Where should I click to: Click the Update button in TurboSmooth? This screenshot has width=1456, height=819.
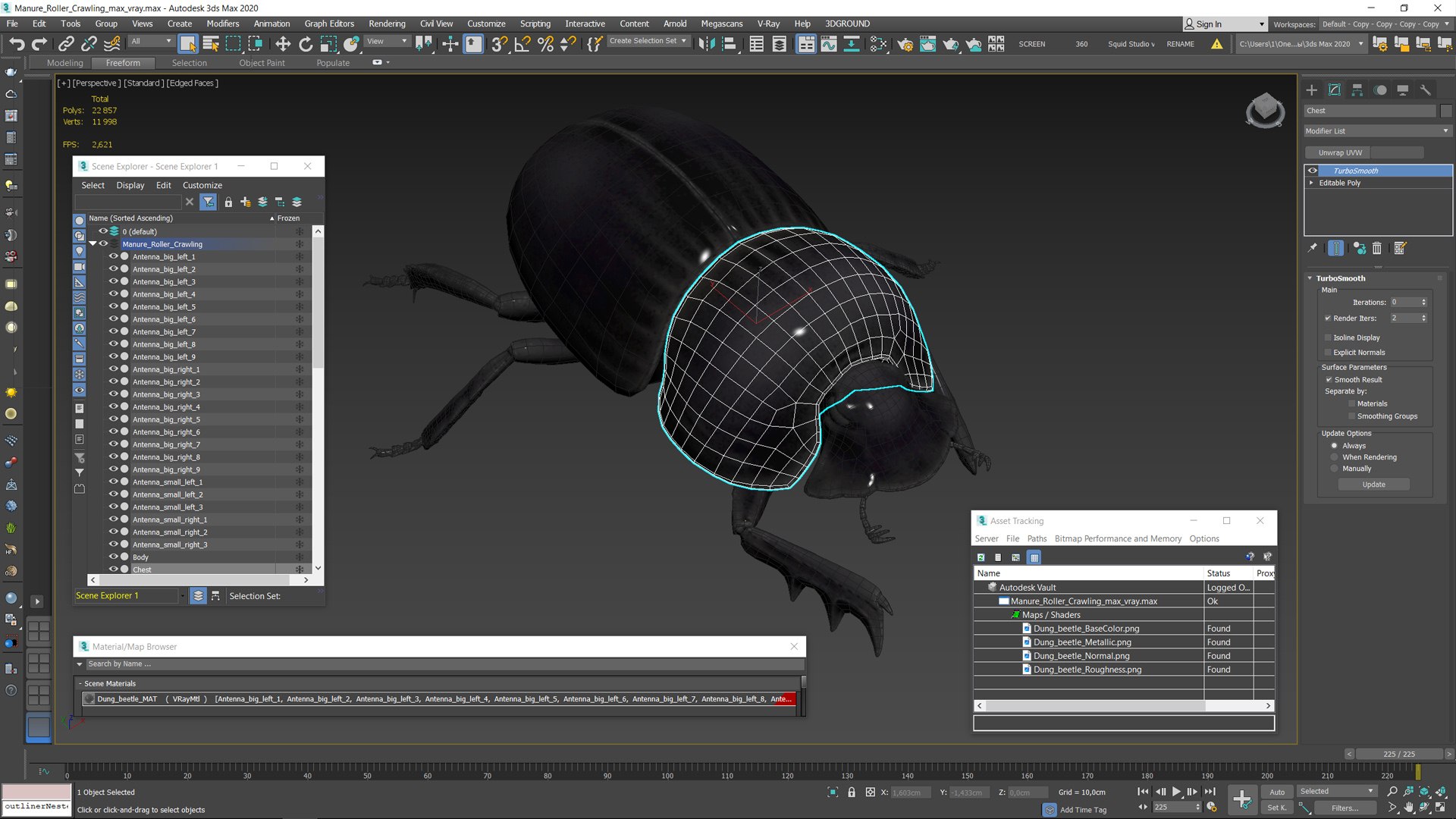1373,485
